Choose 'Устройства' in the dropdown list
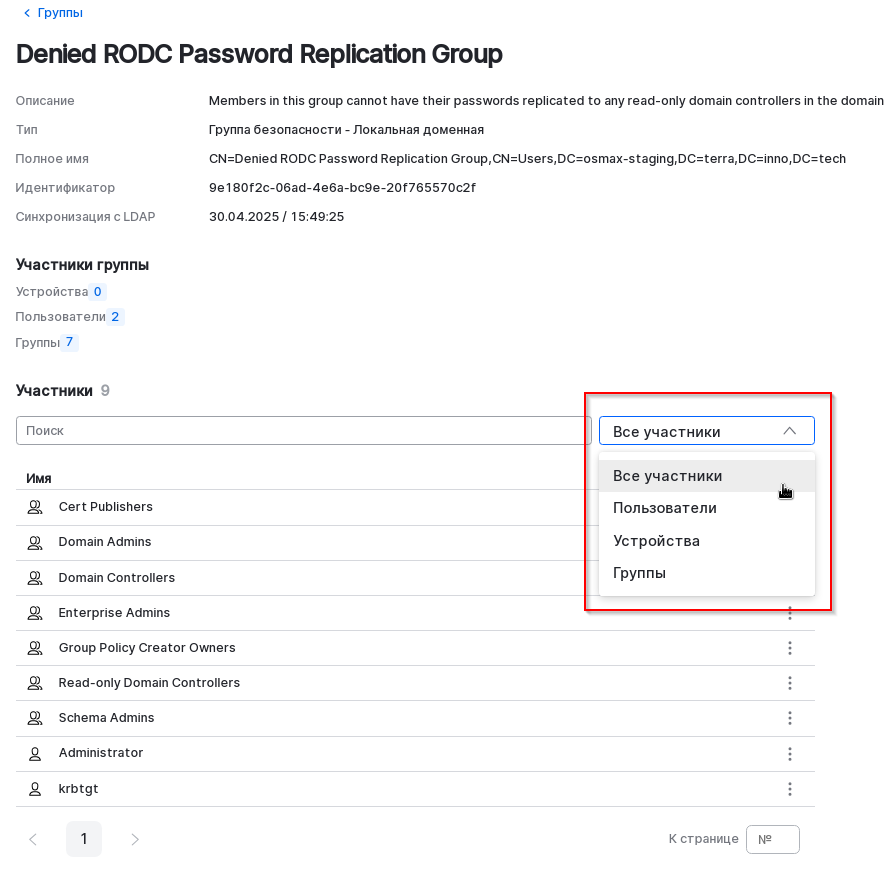This screenshot has width=890, height=884. 656,541
